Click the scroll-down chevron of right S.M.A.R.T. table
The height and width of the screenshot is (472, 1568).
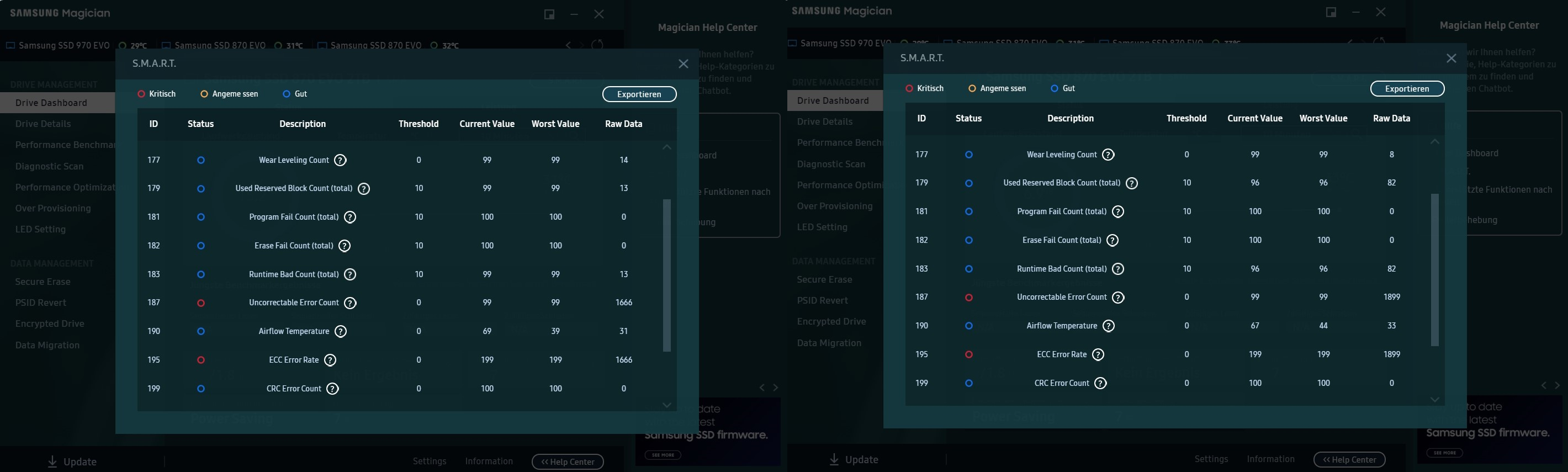tap(1435, 400)
